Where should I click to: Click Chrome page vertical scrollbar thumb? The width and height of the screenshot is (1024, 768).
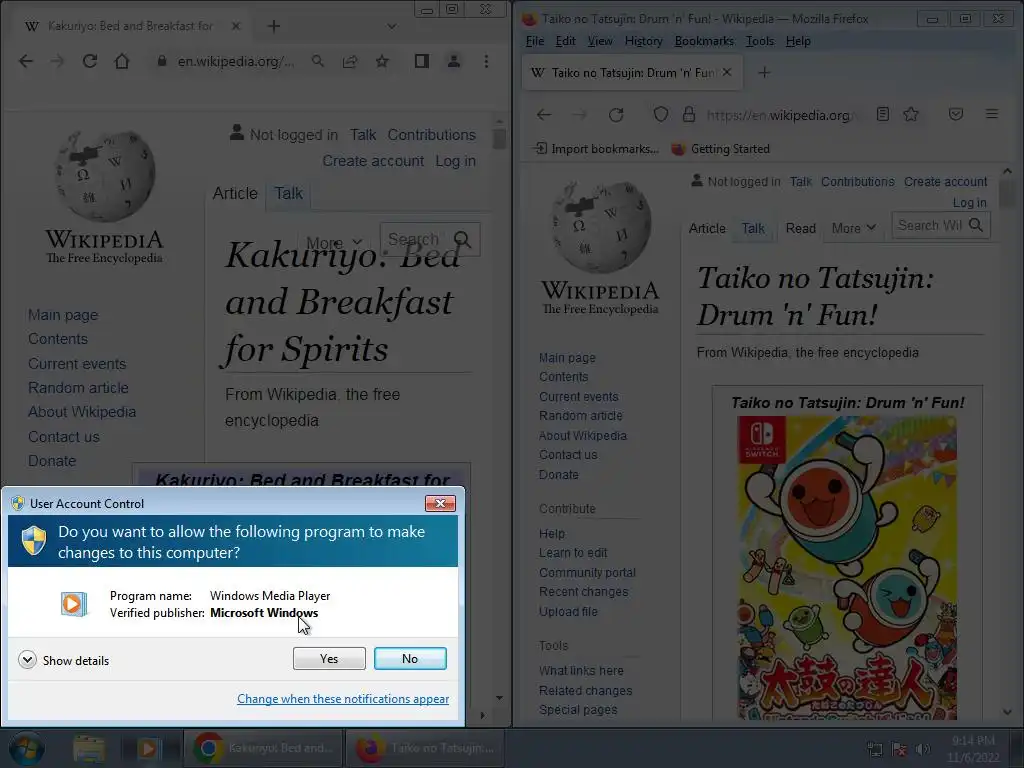tap(500, 138)
